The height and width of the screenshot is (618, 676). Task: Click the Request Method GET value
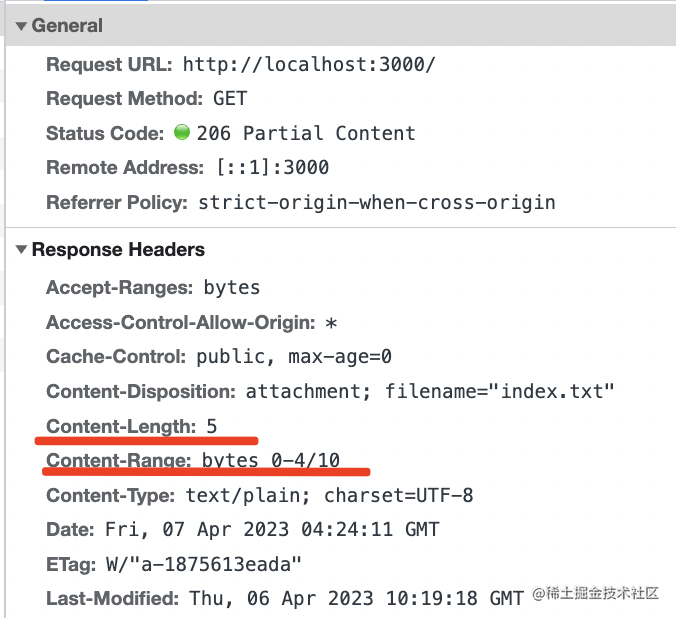[x=230, y=99]
